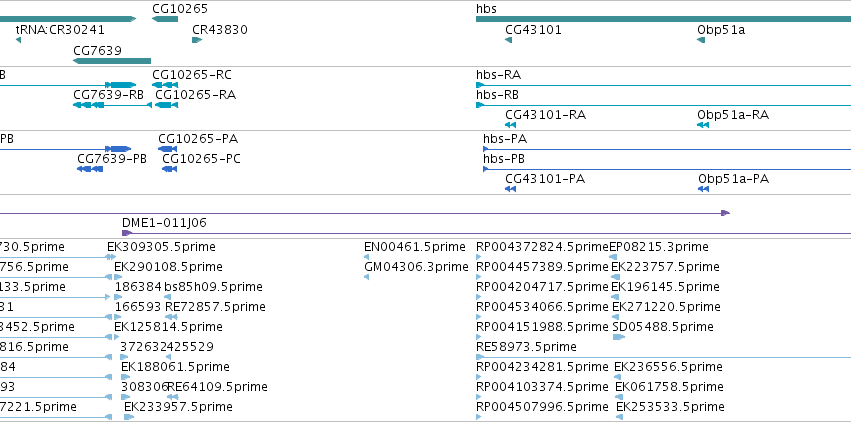Click the GM04306.3prime EST arrow

click(x=366, y=277)
